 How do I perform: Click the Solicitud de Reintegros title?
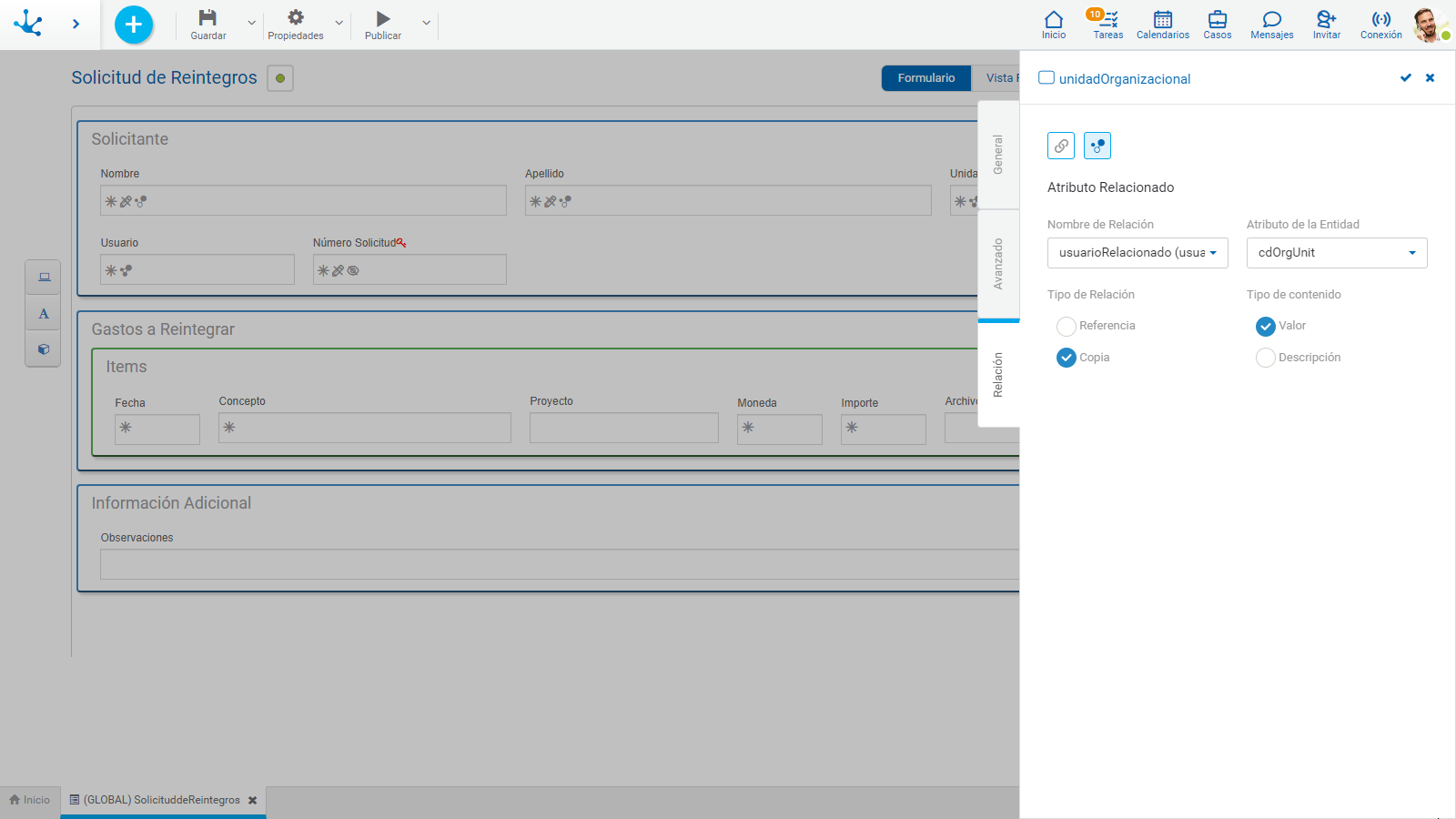[165, 77]
